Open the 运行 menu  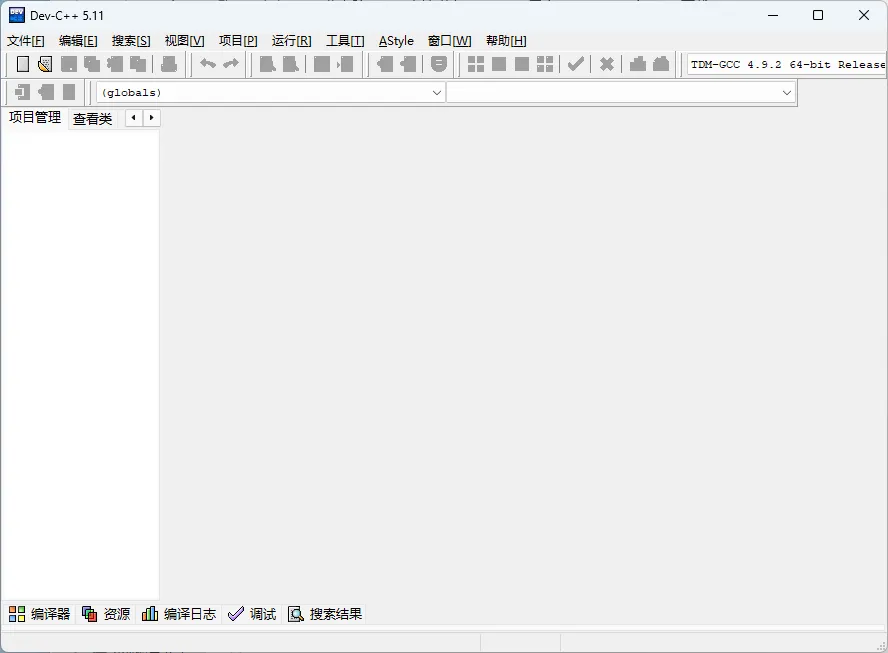tap(290, 40)
